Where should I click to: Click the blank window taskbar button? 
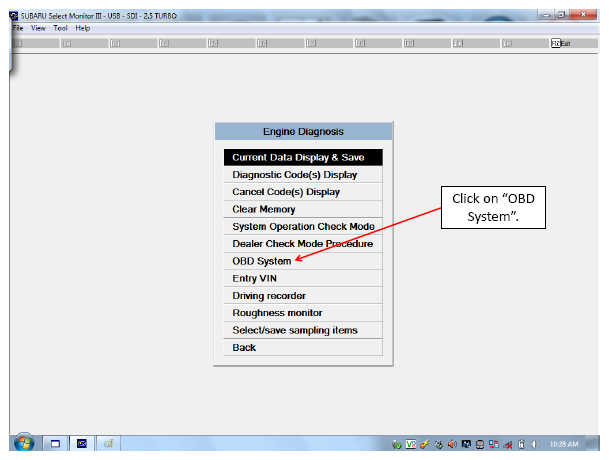click(x=56, y=444)
